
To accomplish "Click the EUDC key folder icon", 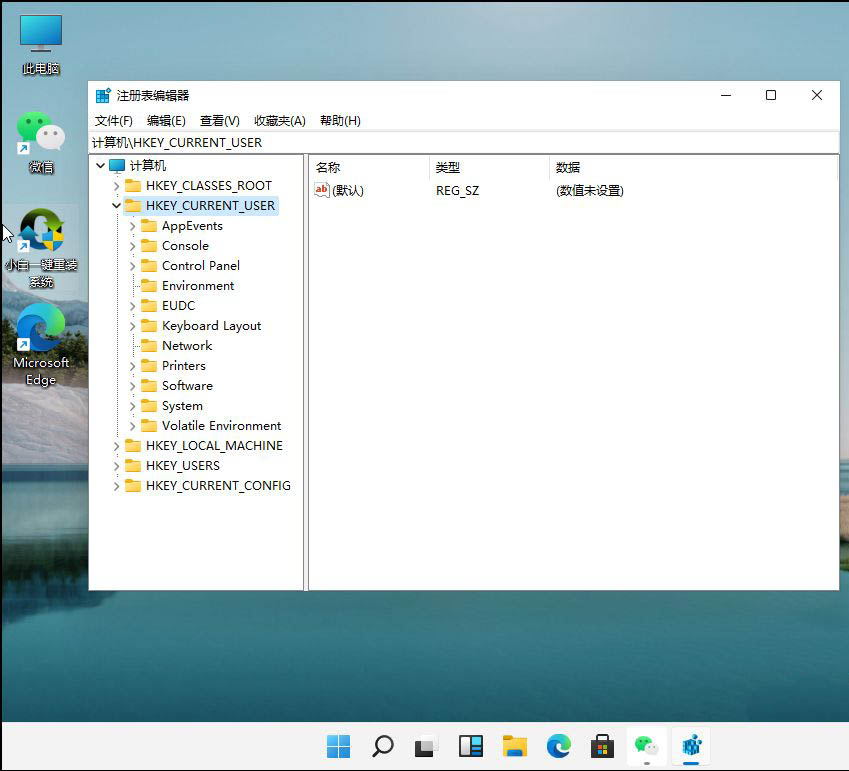I will (150, 305).
